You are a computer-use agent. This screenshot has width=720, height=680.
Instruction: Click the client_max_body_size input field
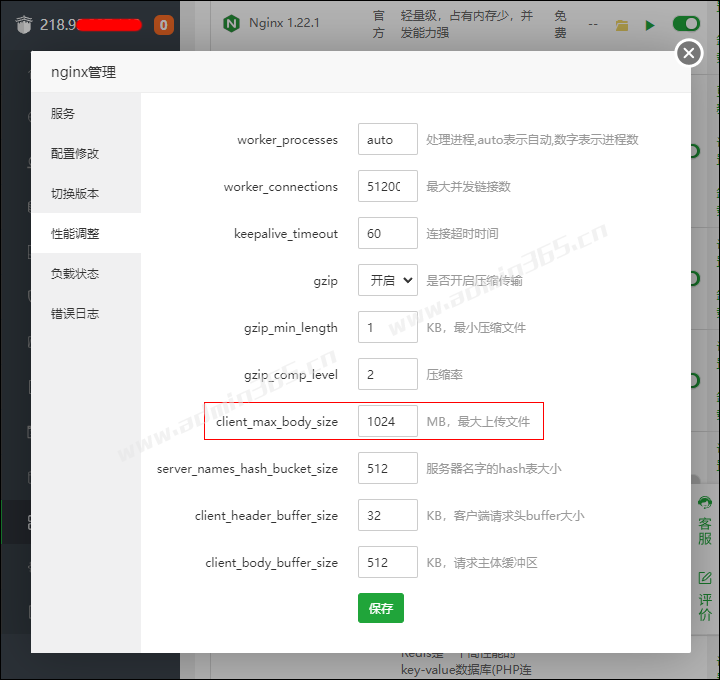point(388,421)
